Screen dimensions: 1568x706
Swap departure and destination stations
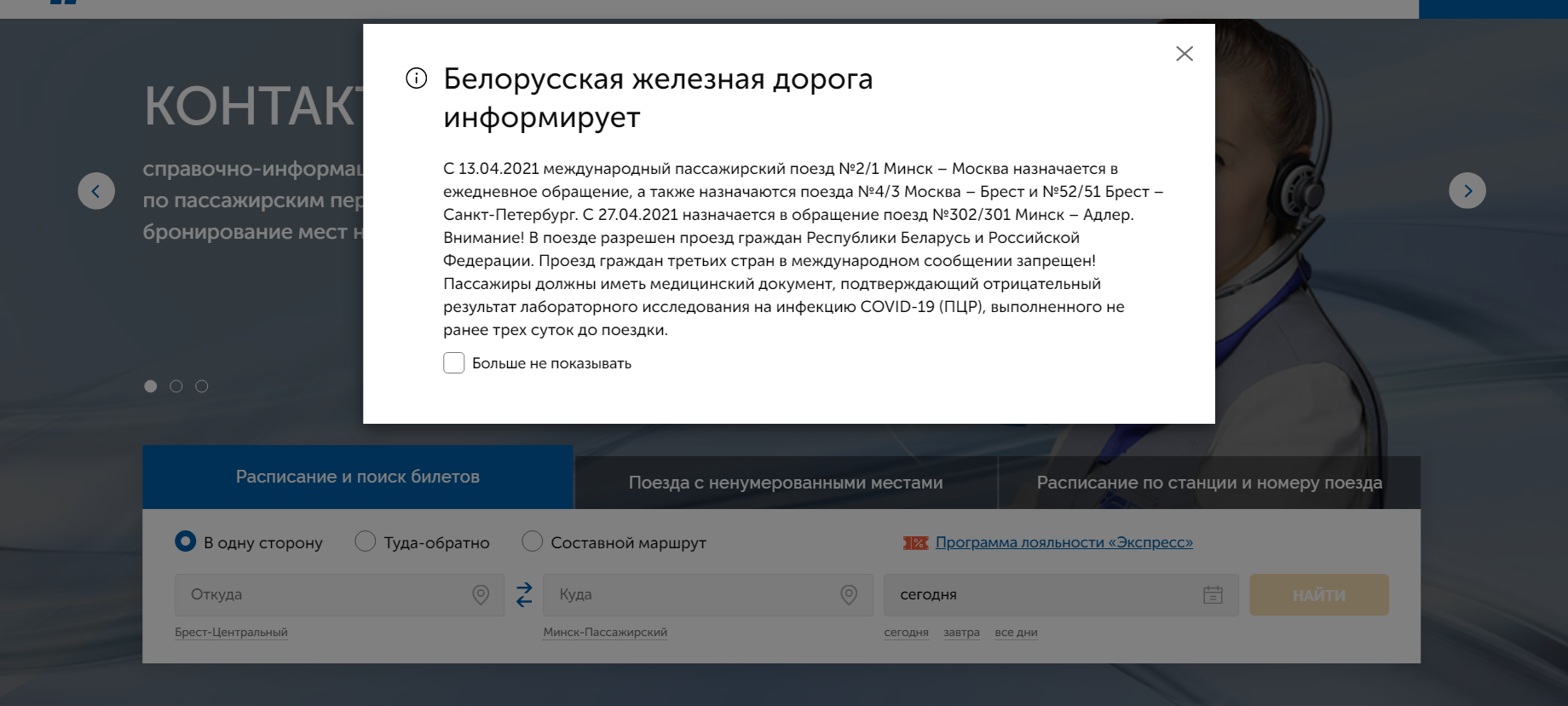click(x=524, y=595)
